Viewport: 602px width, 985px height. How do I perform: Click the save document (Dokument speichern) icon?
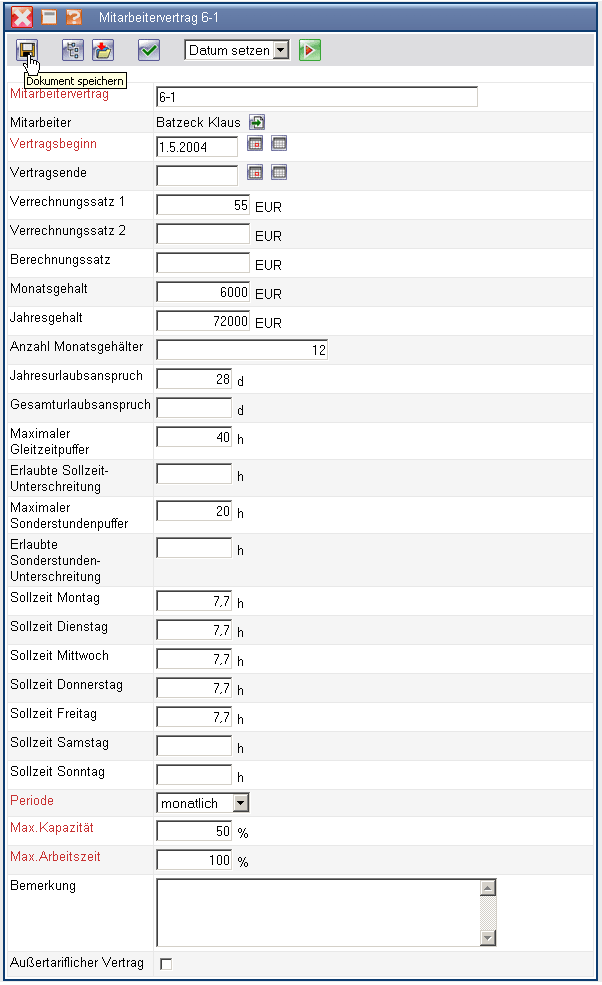click(x=27, y=50)
